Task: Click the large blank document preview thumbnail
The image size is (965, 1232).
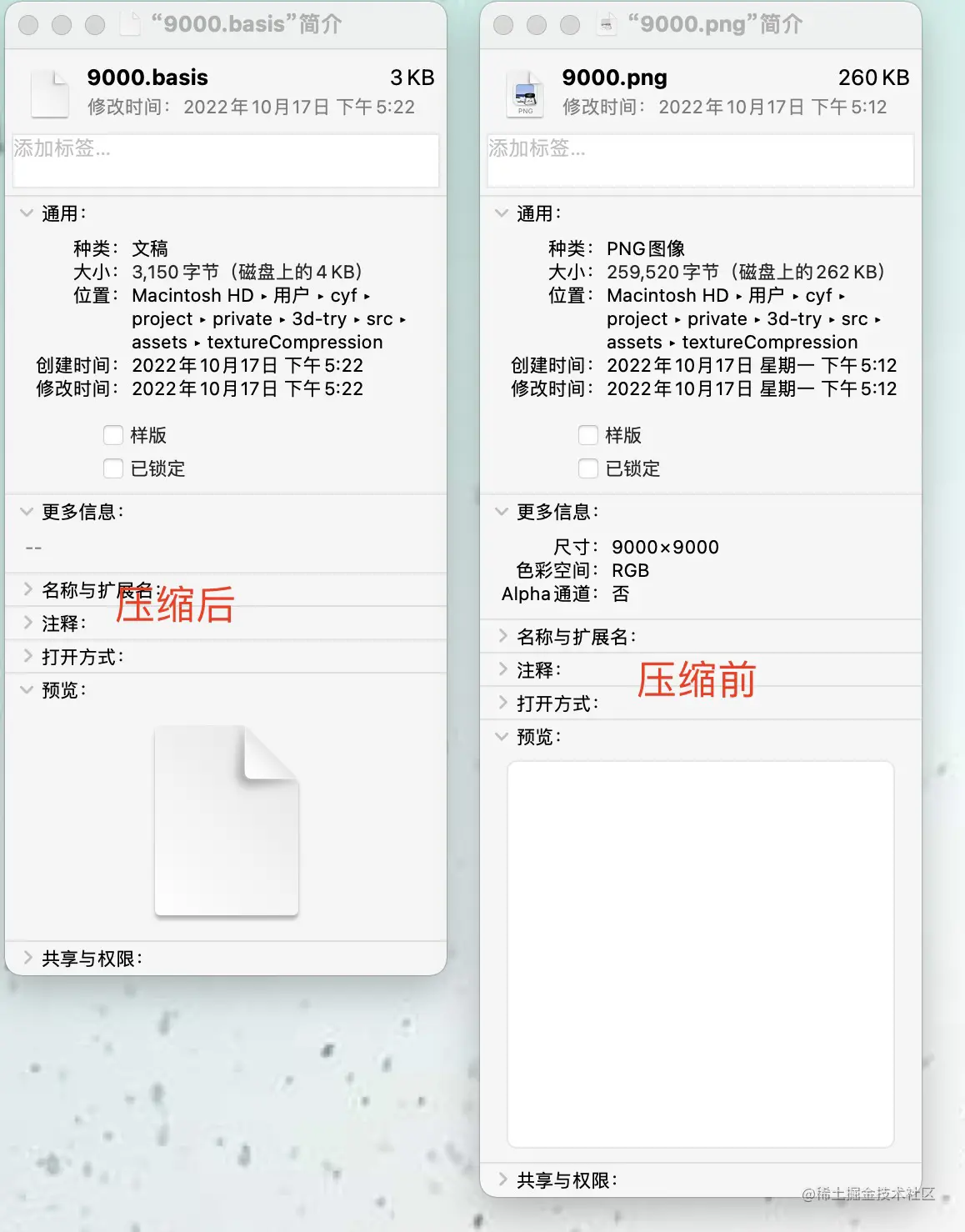Action: [226, 820]
